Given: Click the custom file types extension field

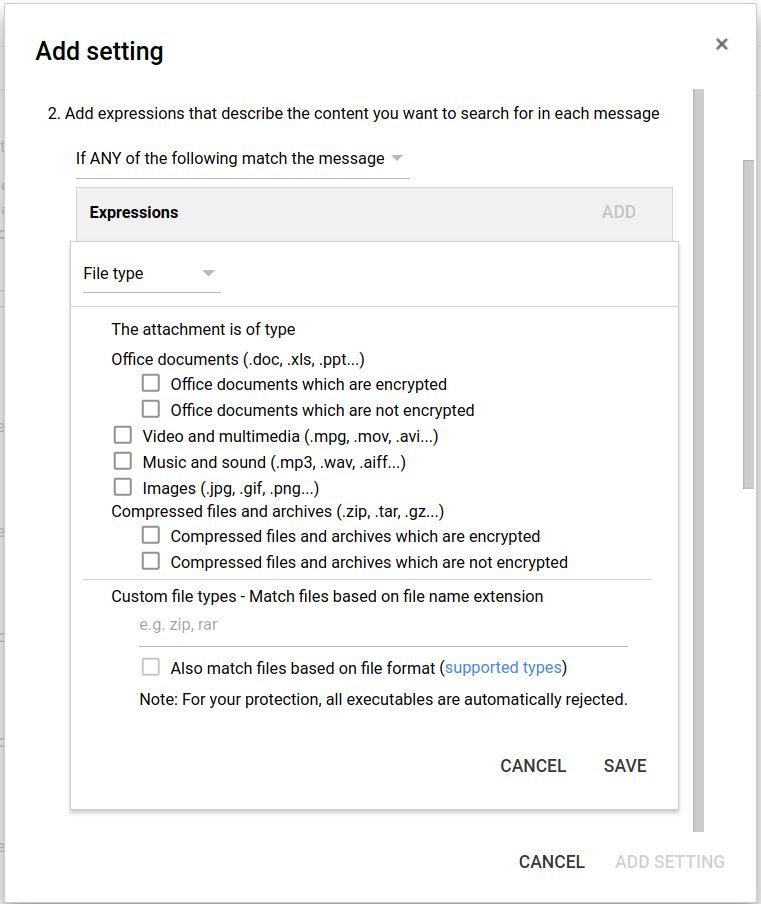Looking at the screenshot, I should pos(382,625).
